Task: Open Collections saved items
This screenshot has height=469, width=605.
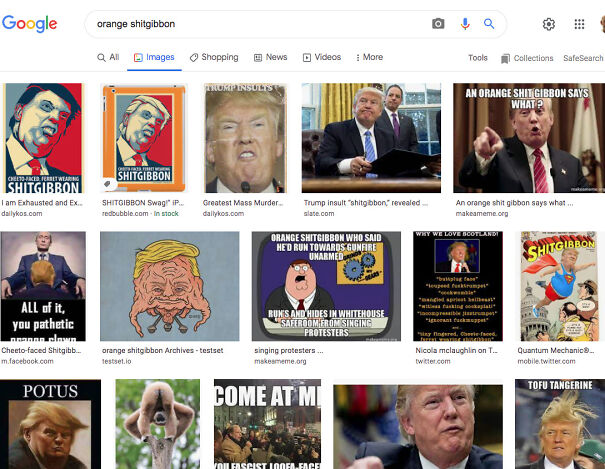Action: click(527, 58)
